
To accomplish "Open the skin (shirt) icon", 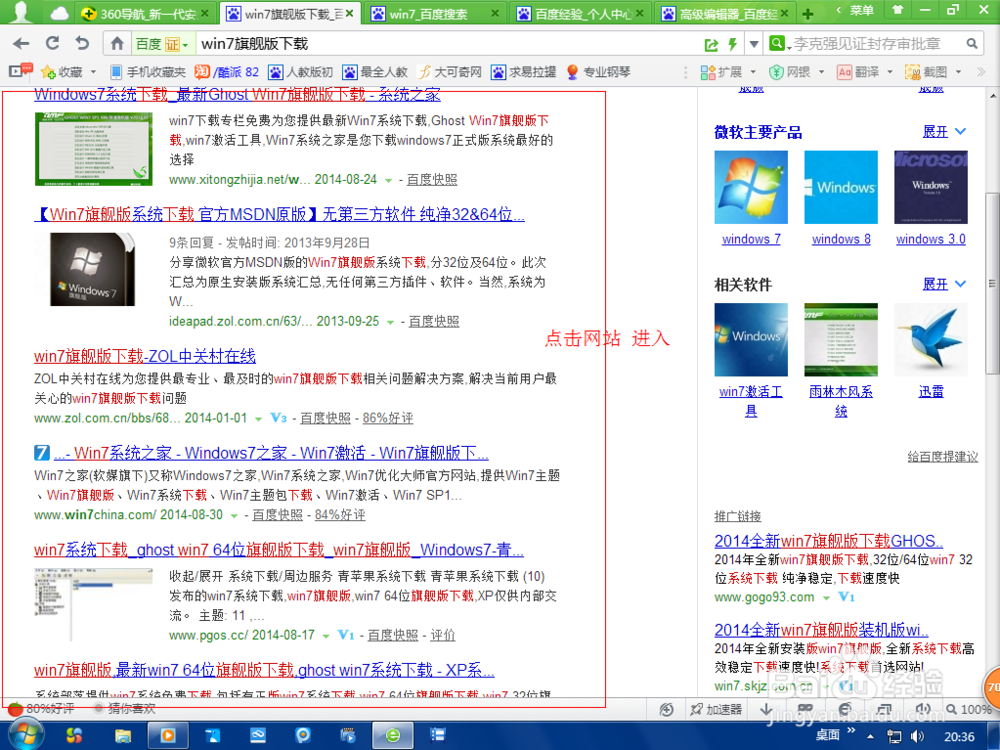I will pos(898,10).
